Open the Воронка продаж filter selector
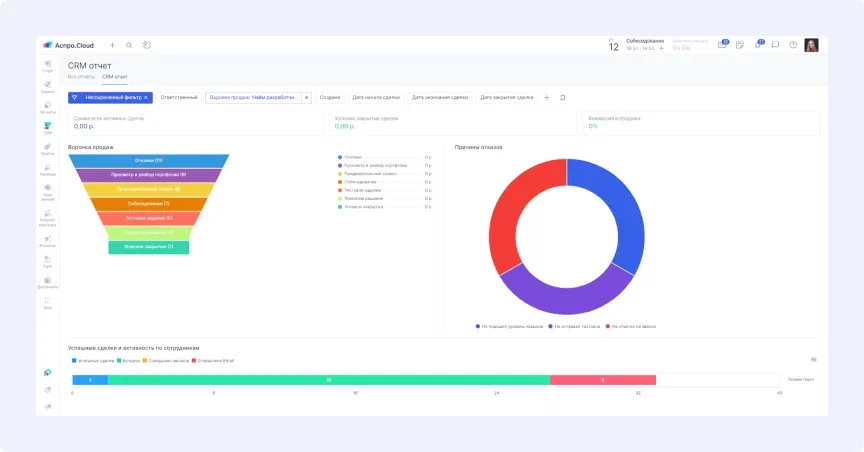 point(253,97)
